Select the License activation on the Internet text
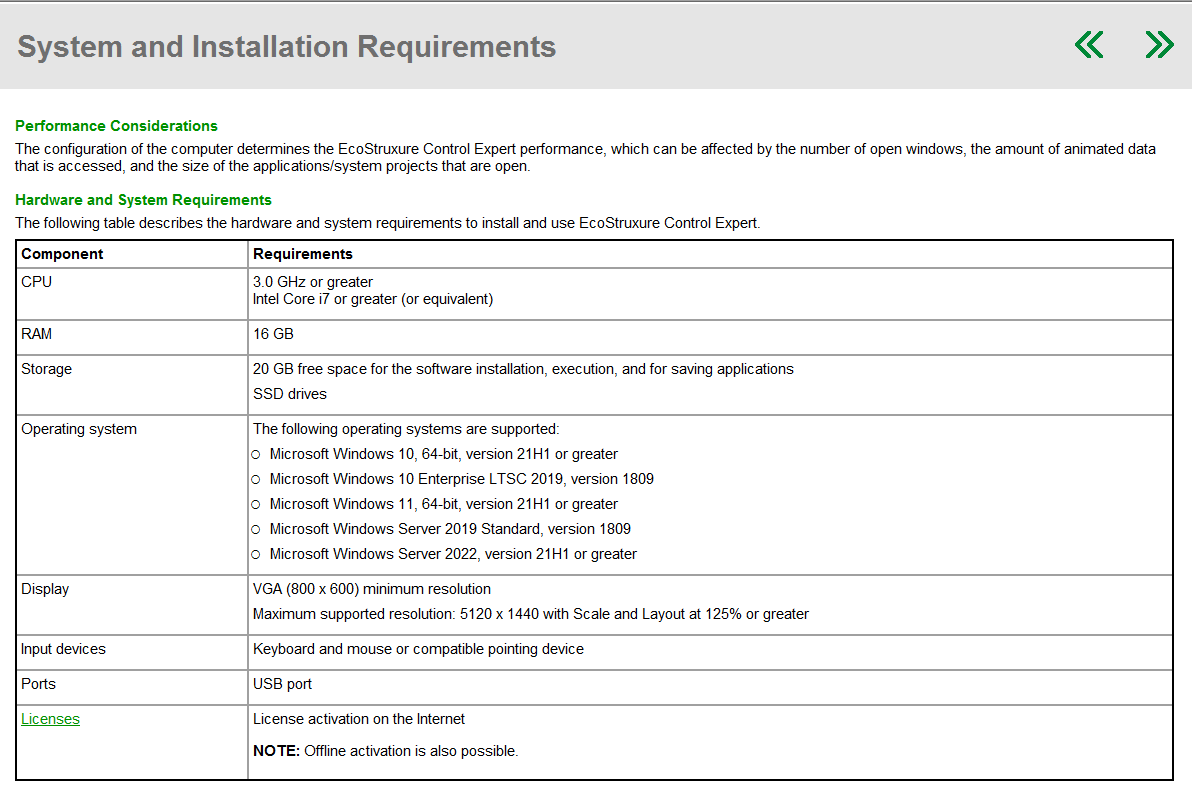The width and height of the screenshot is (1192, 785). coord(359,720)
